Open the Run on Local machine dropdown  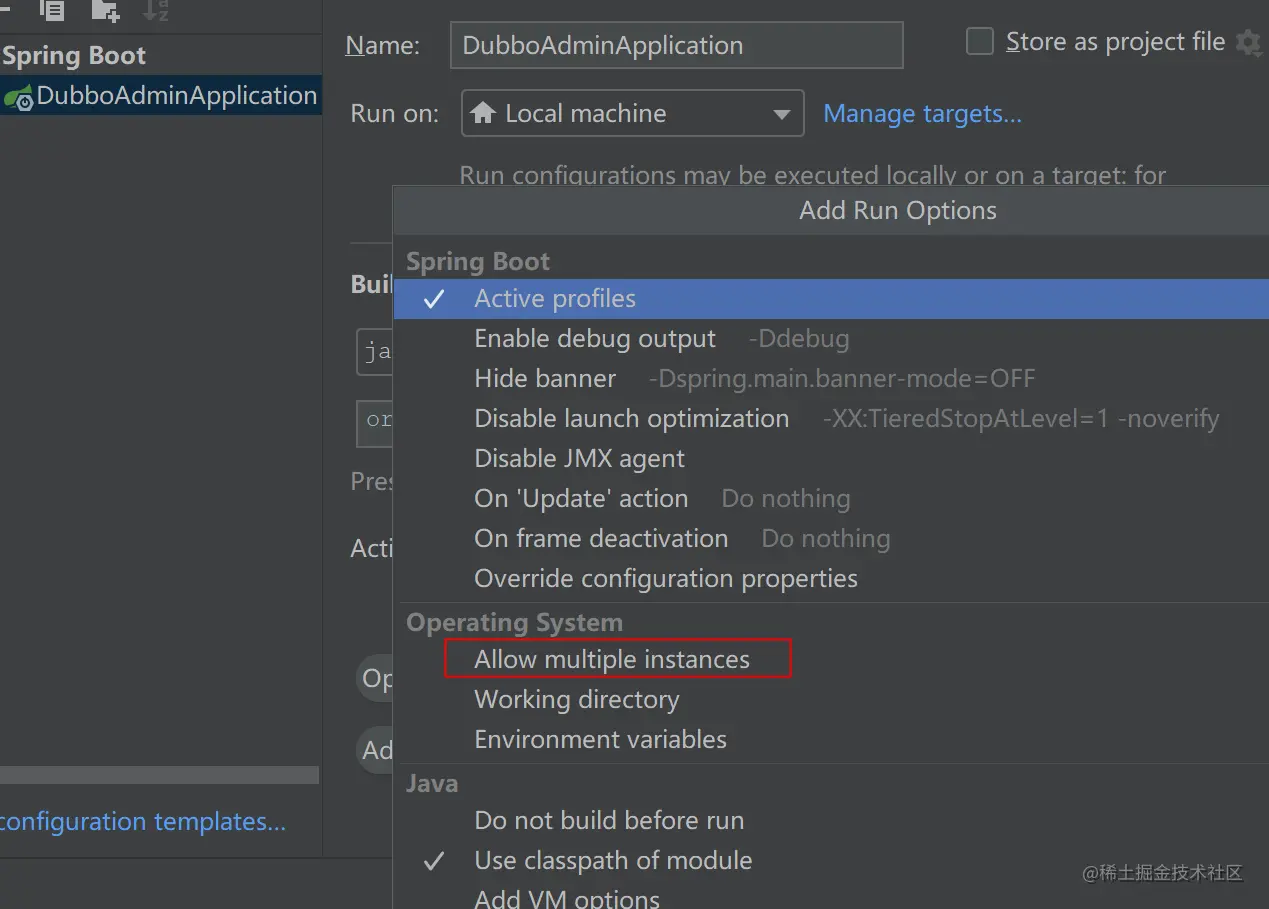pos(632,113)
